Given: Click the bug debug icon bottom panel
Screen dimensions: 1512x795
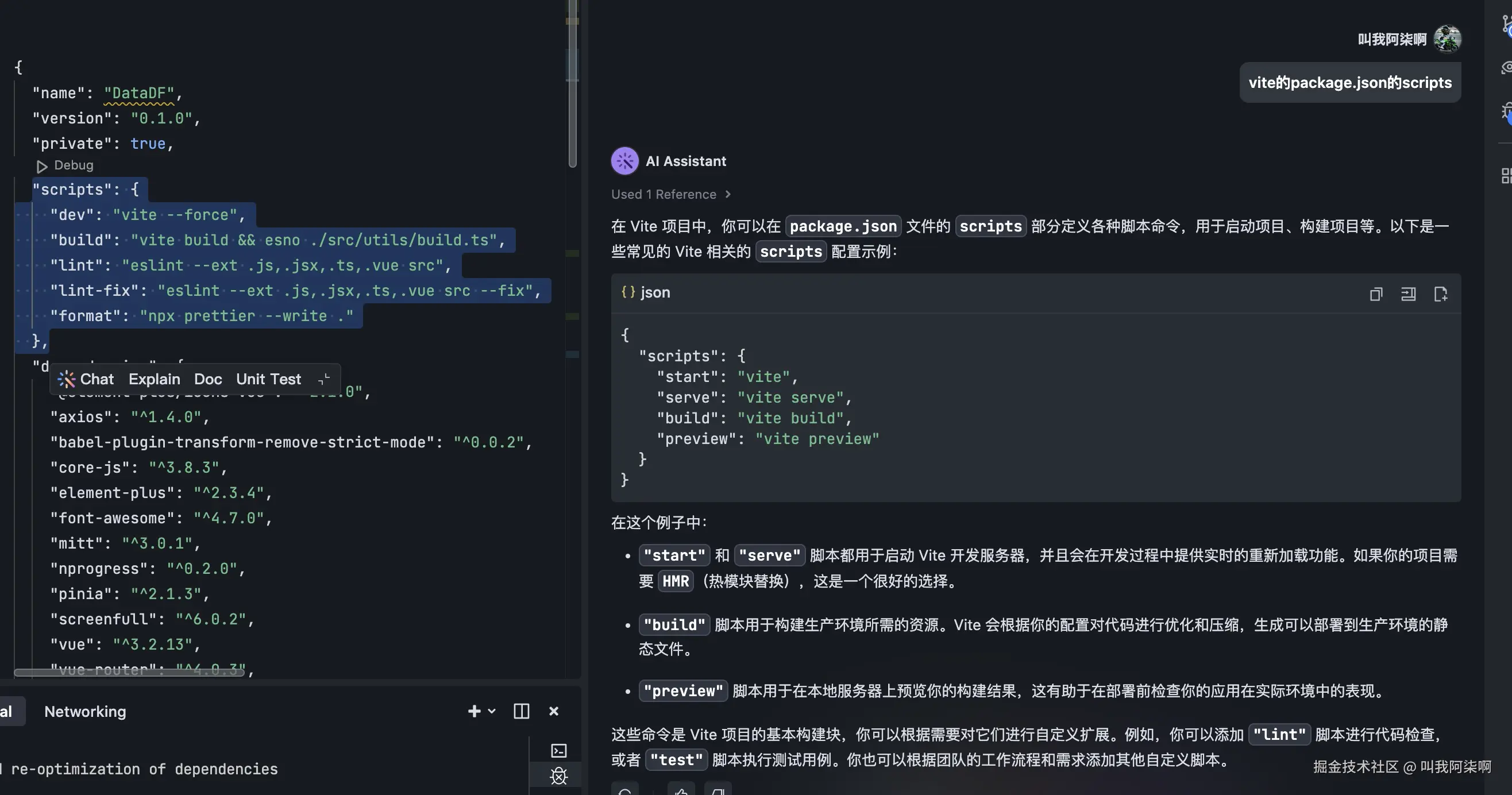Looking at the screenshot, I should click(559, 776).
